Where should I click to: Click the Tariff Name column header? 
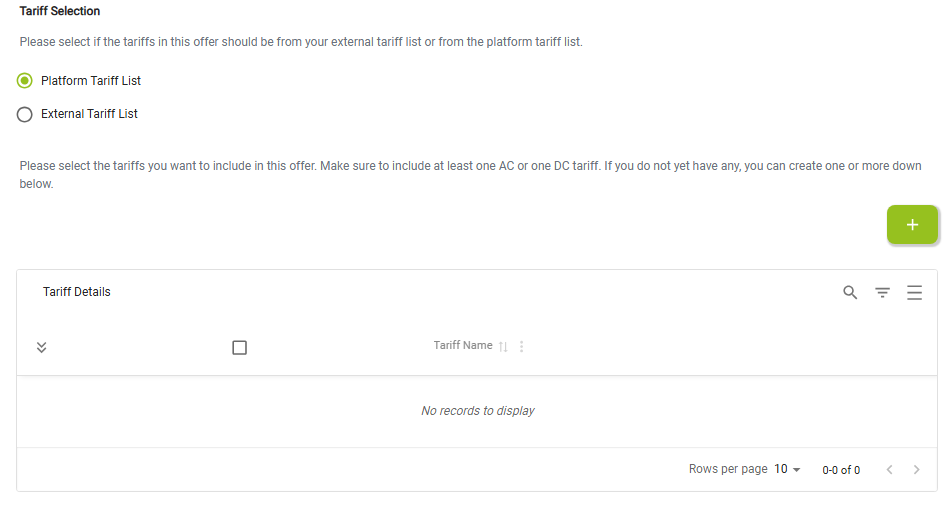tap(463, 346)
